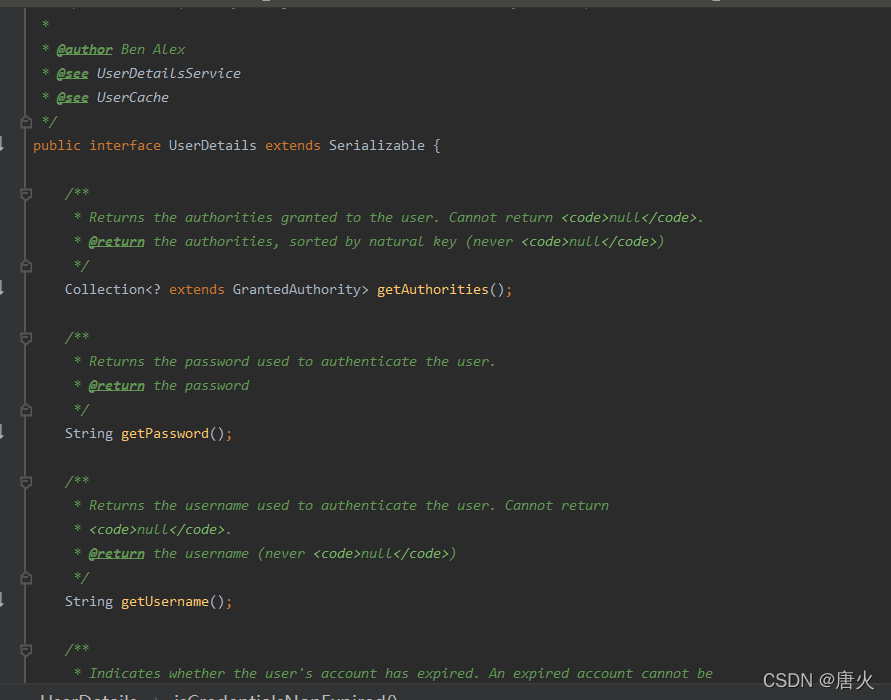Click 'String' return type before getUsername()

[x=89, y=602]
